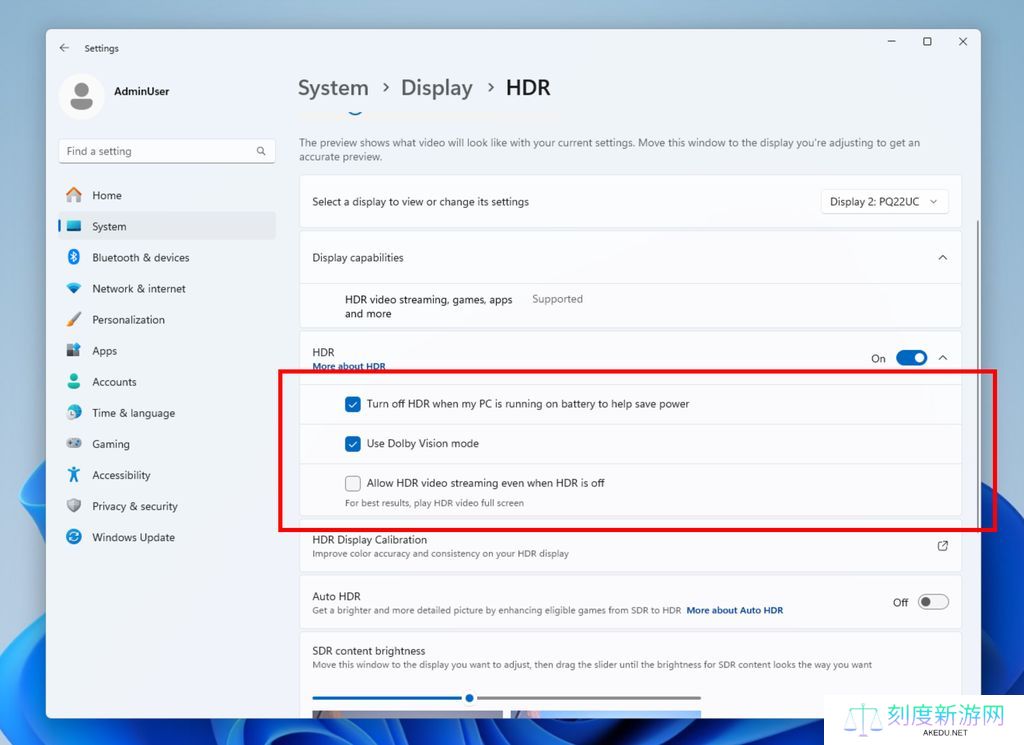The height and width of the screenshot is (745, 1024).
Task: Turn off the HDR toggle switch
Action: pyautogui.click(x=911, y=358)
